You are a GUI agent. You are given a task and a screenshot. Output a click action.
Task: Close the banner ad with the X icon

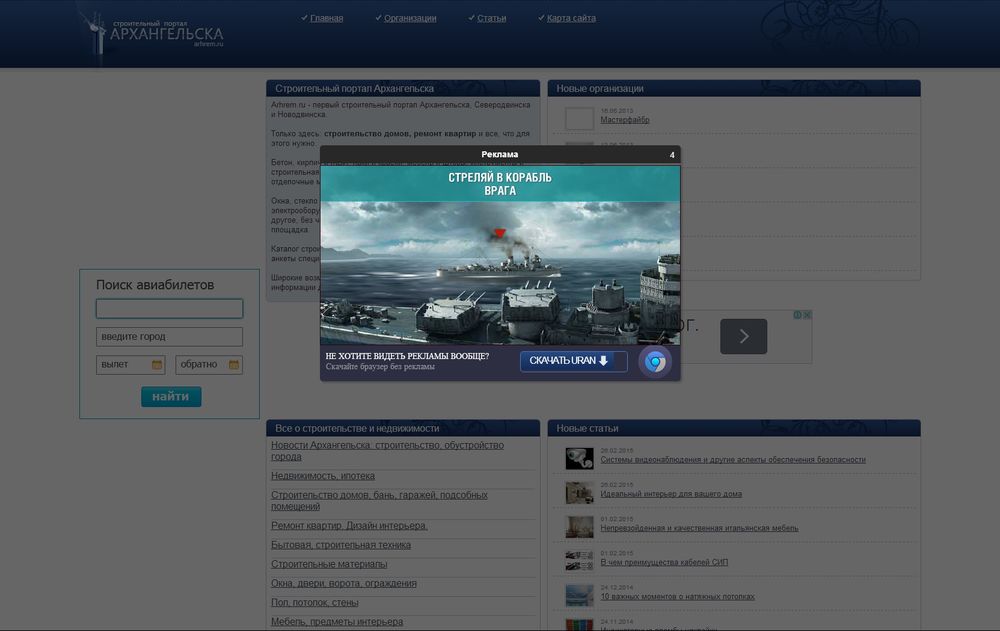point(807,315)
